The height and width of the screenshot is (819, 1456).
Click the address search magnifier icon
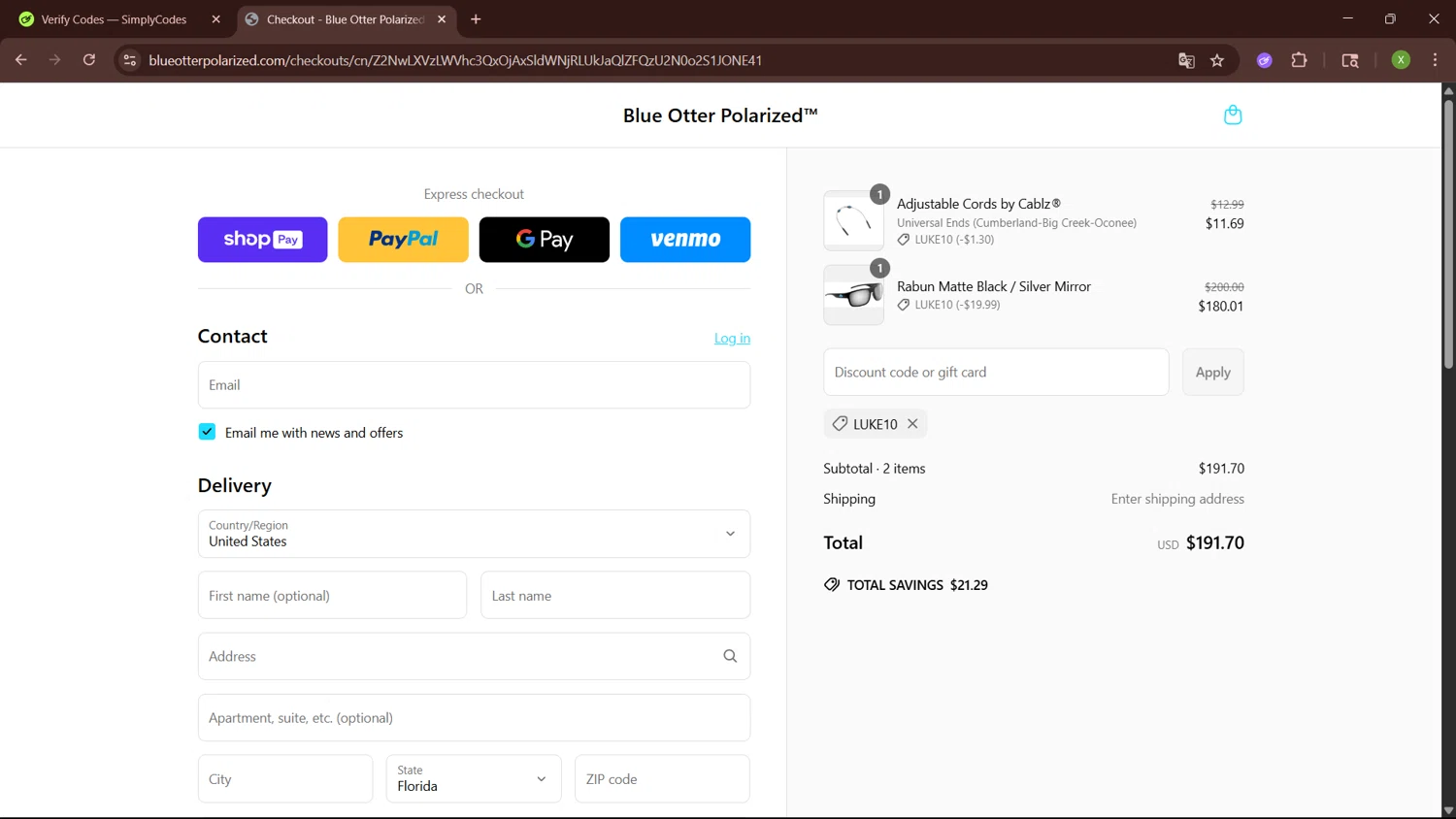730,656
